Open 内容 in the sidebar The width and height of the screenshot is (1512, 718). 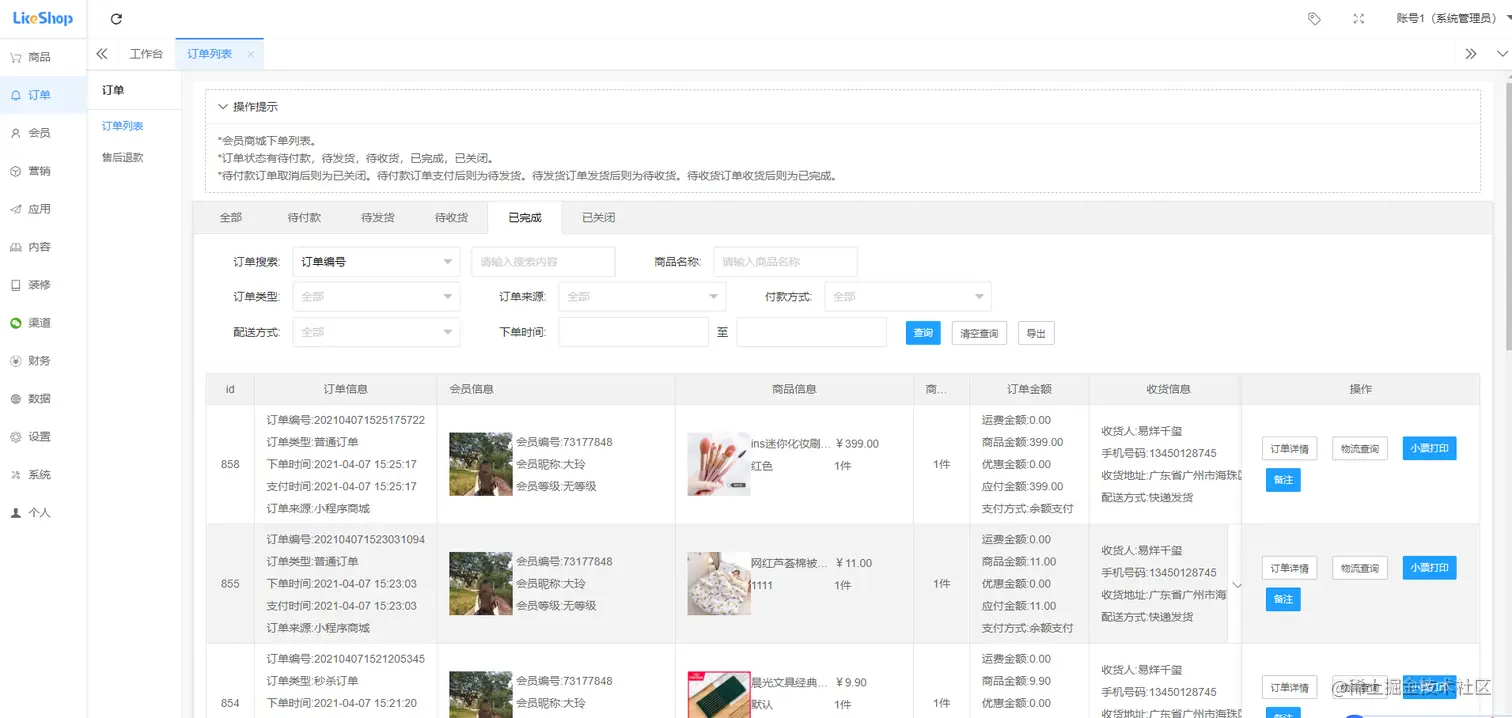[43, 247]
